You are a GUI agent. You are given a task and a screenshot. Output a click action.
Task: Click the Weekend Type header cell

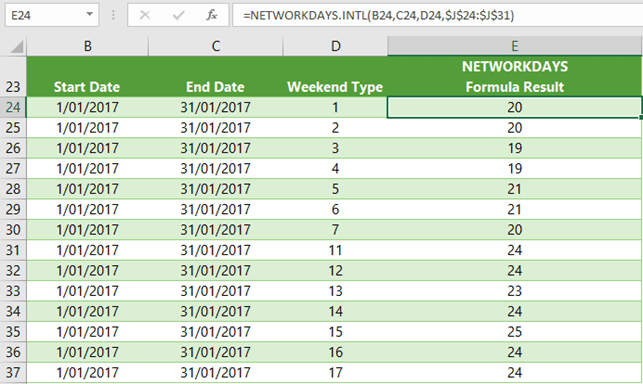pos(335,77)
